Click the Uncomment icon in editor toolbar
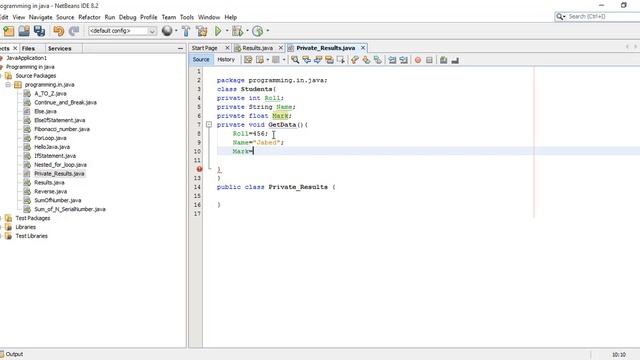 [455, 60]
